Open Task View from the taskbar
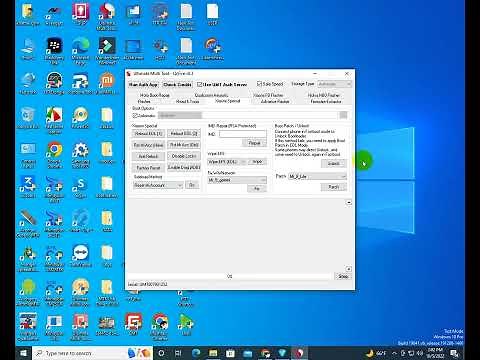 click(178, 353)
